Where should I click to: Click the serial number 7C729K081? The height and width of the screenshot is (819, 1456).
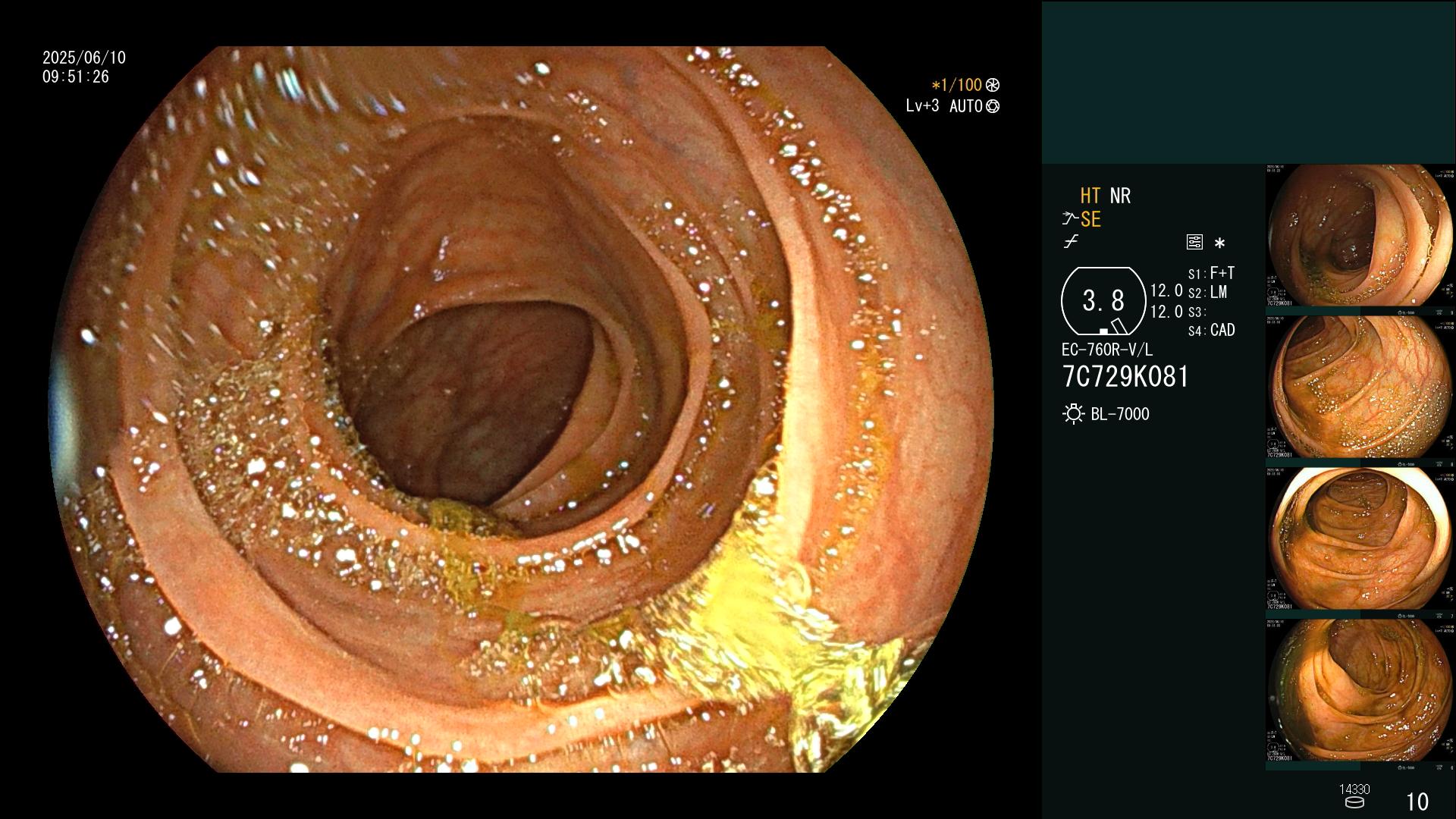point(1125,377)
